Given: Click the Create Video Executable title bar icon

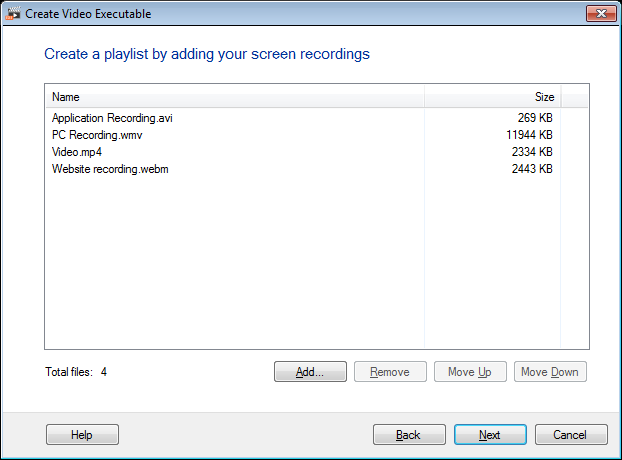Looking at the screenshot, I should pos(15,13).
